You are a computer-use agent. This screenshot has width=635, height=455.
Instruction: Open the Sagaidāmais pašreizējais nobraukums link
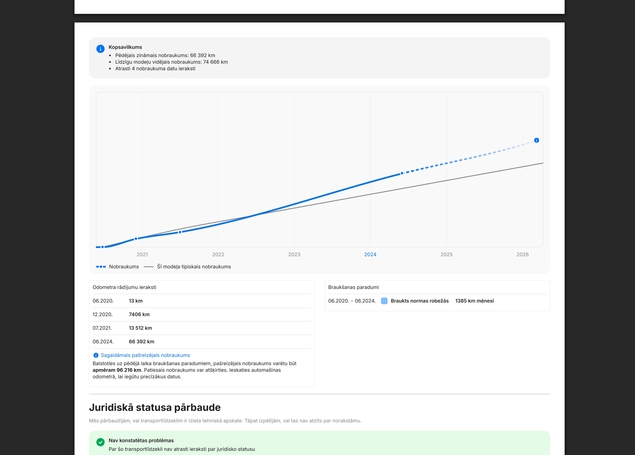coord(145,355)
